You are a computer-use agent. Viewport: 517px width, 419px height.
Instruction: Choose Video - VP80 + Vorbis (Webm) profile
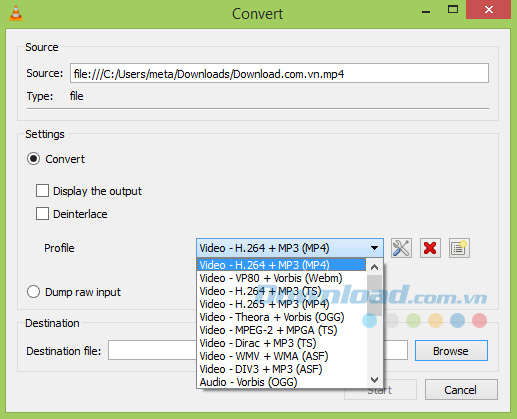(x=271, y=278)
